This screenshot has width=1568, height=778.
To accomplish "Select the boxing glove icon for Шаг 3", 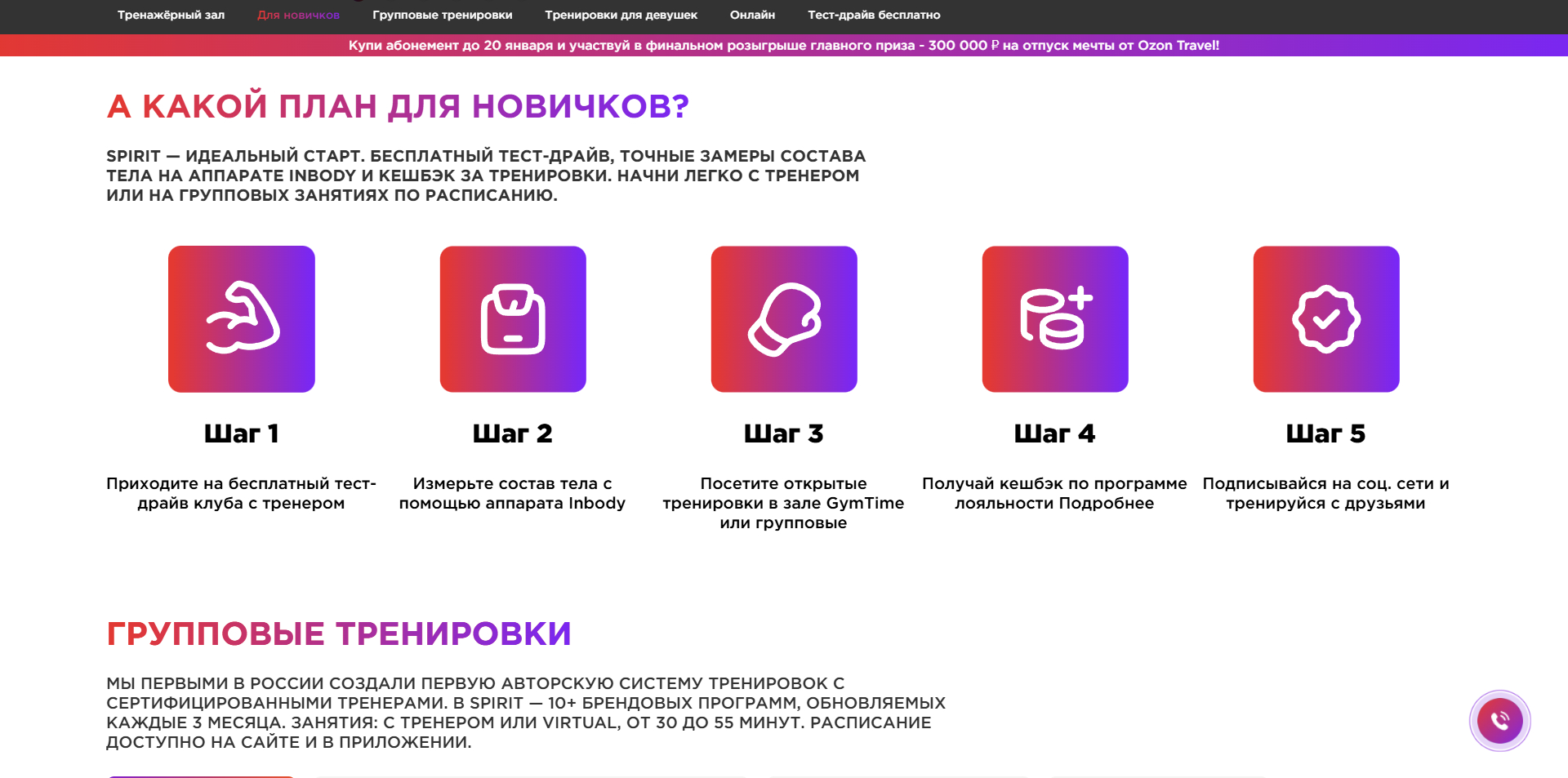I will (784, 318).
